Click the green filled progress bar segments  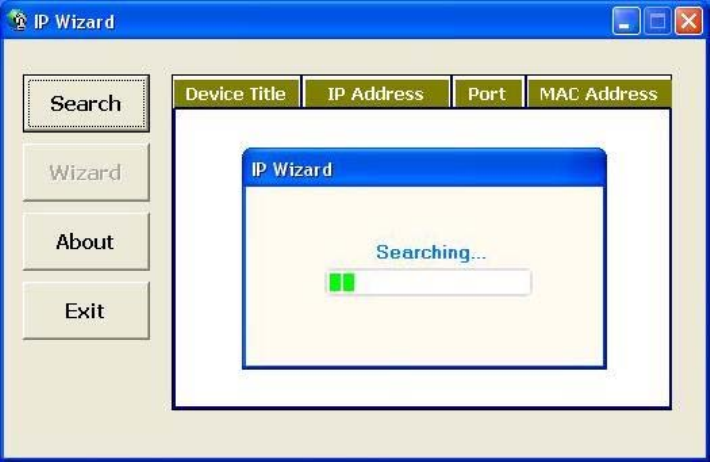(342, 282)
